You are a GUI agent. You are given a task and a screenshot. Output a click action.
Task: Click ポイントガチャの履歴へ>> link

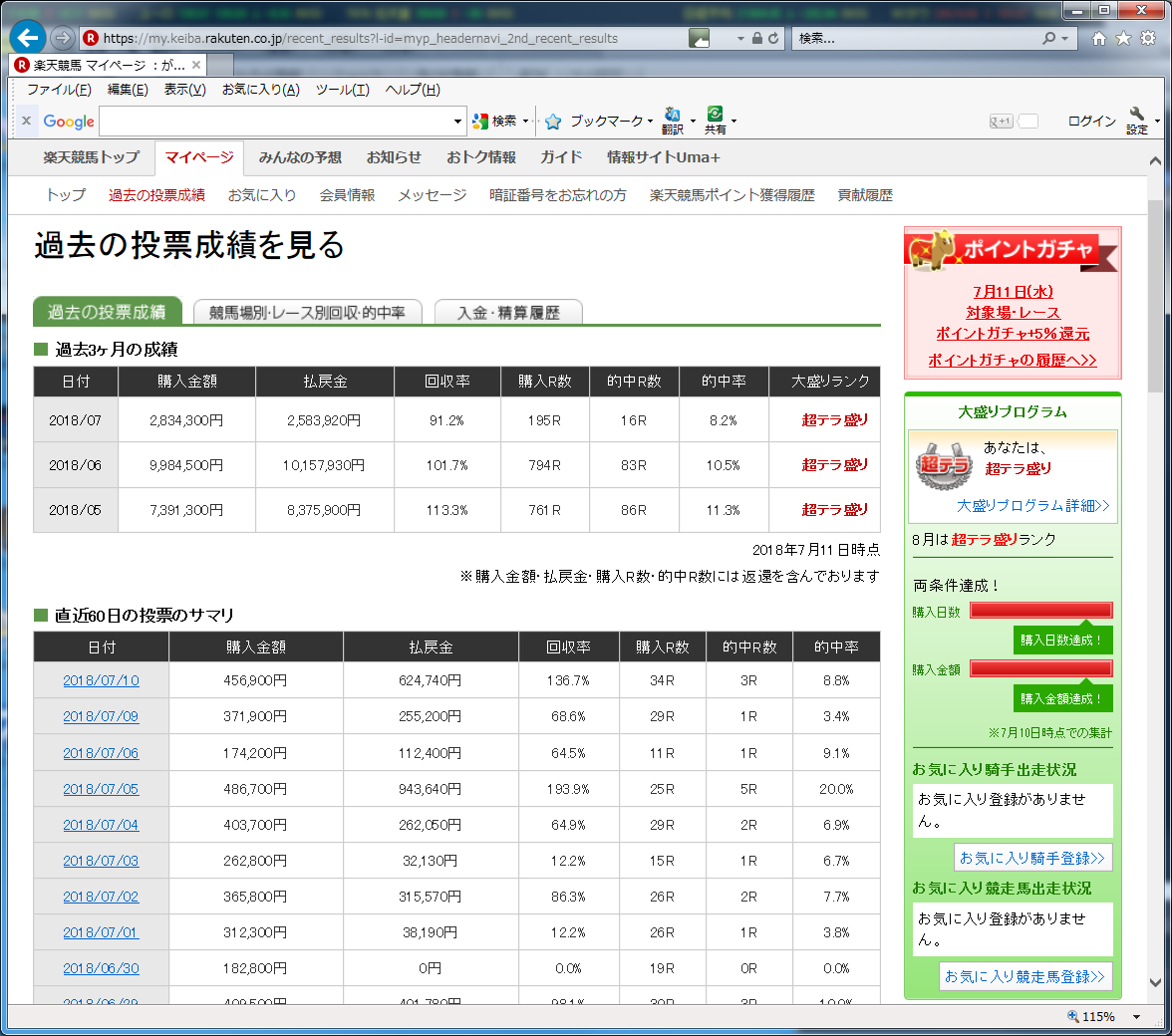(1013, 360)
